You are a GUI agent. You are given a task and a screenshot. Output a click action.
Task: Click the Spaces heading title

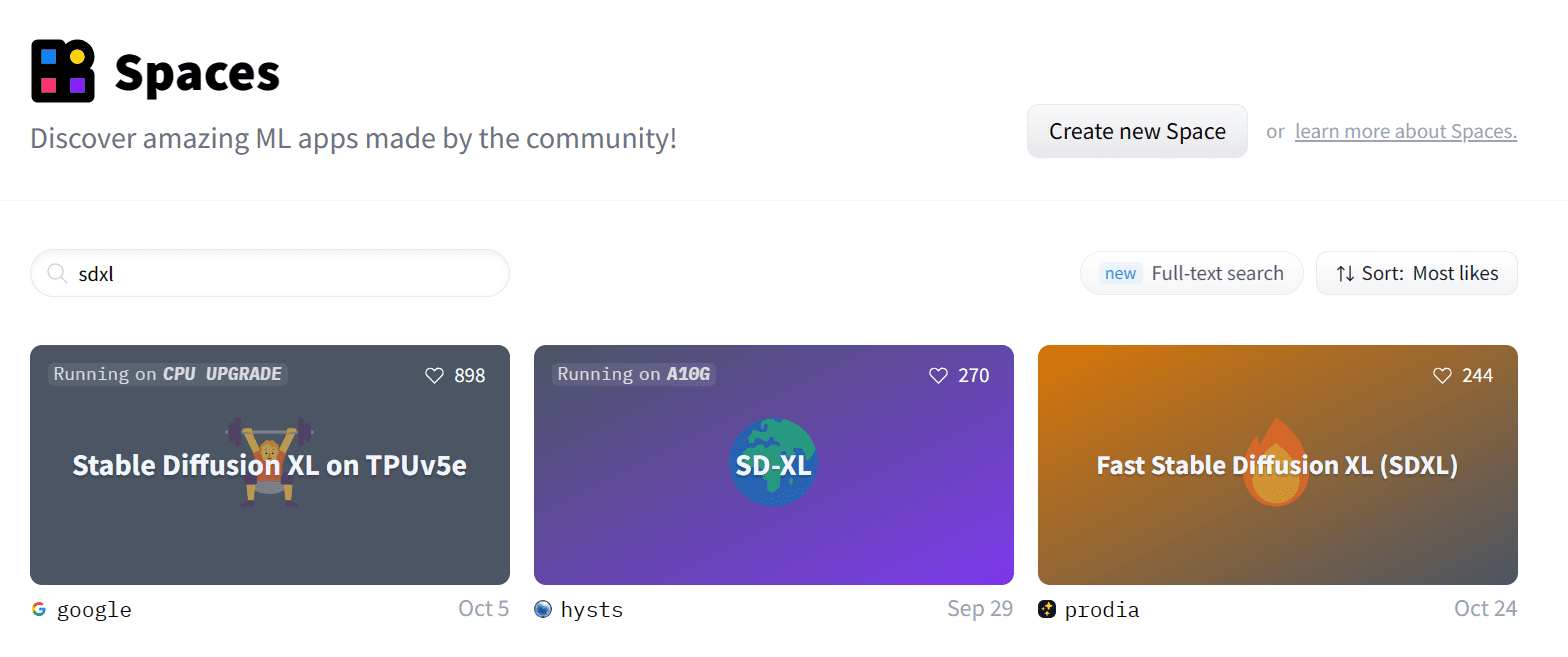pos(197,73)
